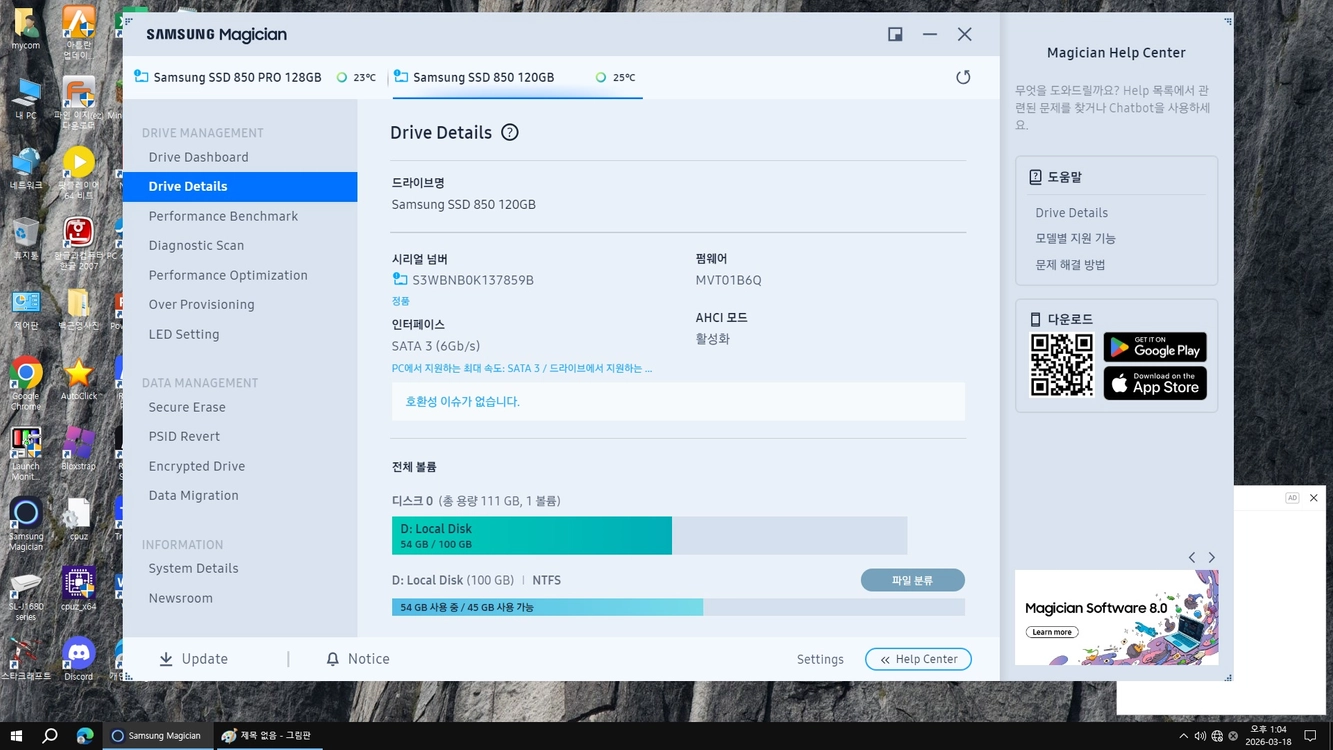Open the notification center icon
The width and height of the screenshot is (1333, 750).
1310,736
